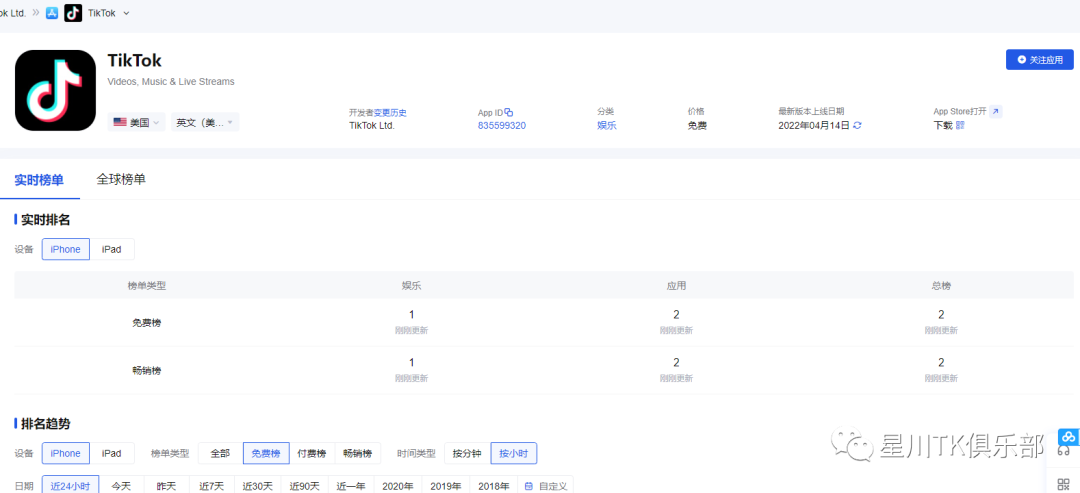Select iPhone in 实时排名 device toggle
1080x493 pixels.
pos(65,249)
